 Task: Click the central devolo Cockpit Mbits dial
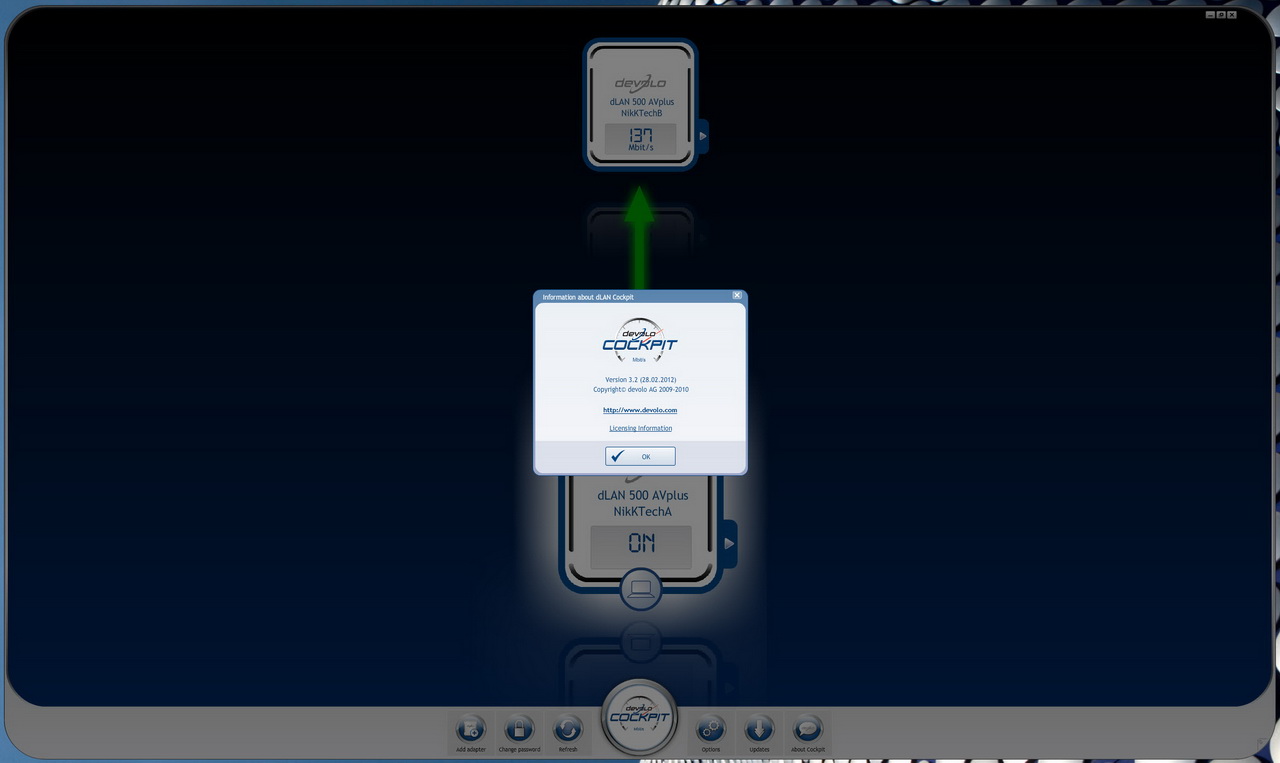click(640, 718)
